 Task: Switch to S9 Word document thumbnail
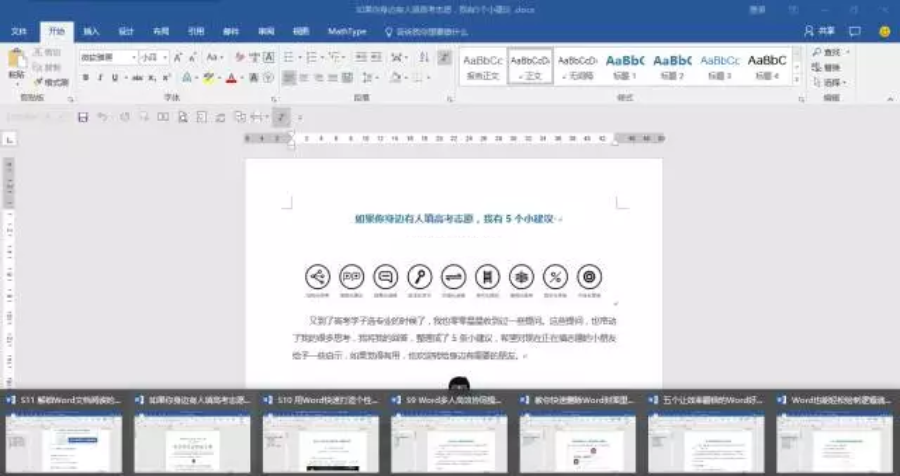(x=449, y=433)
